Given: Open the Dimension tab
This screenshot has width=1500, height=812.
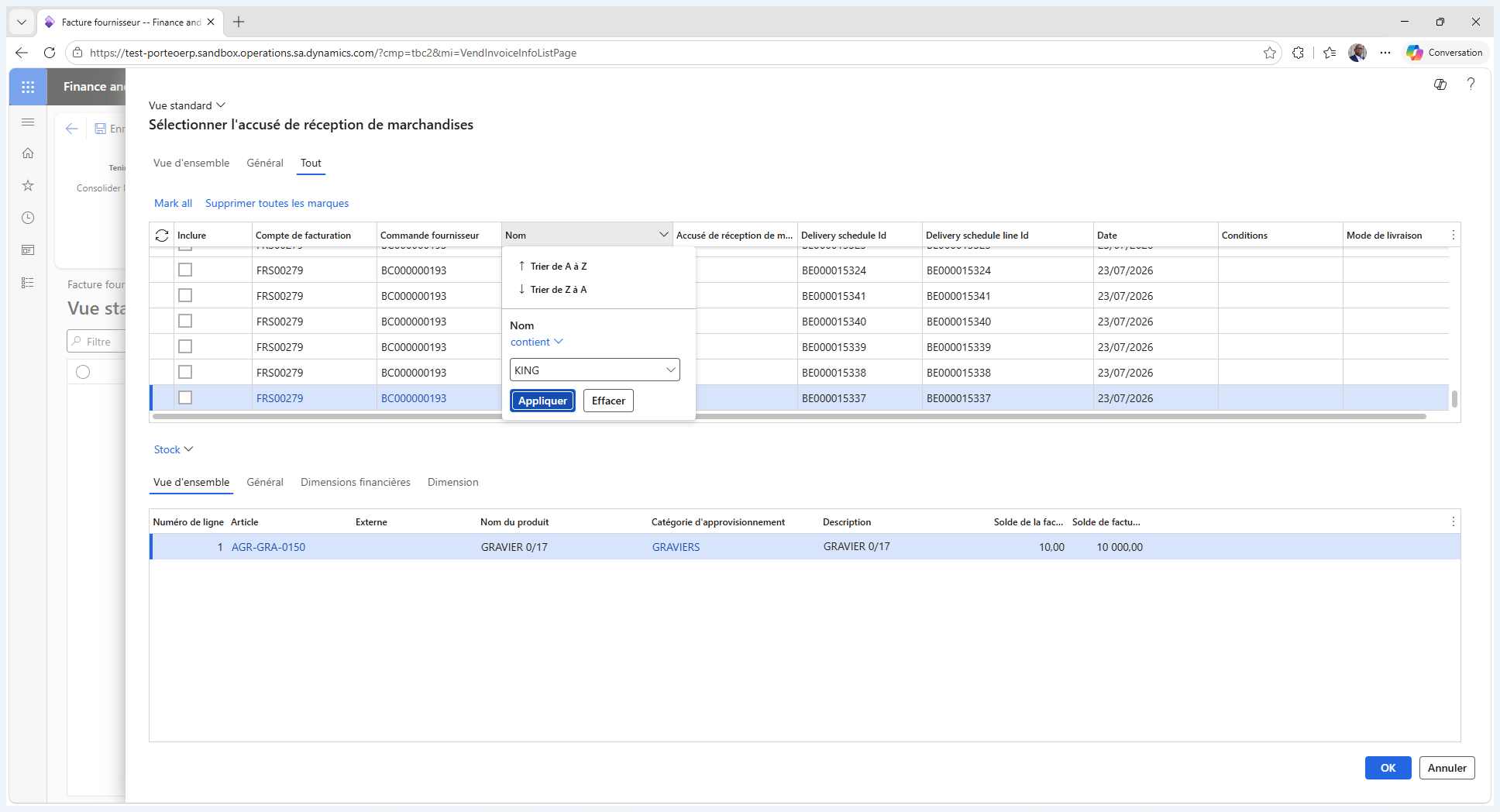Looking at the screenshot, I should [453, 482].
